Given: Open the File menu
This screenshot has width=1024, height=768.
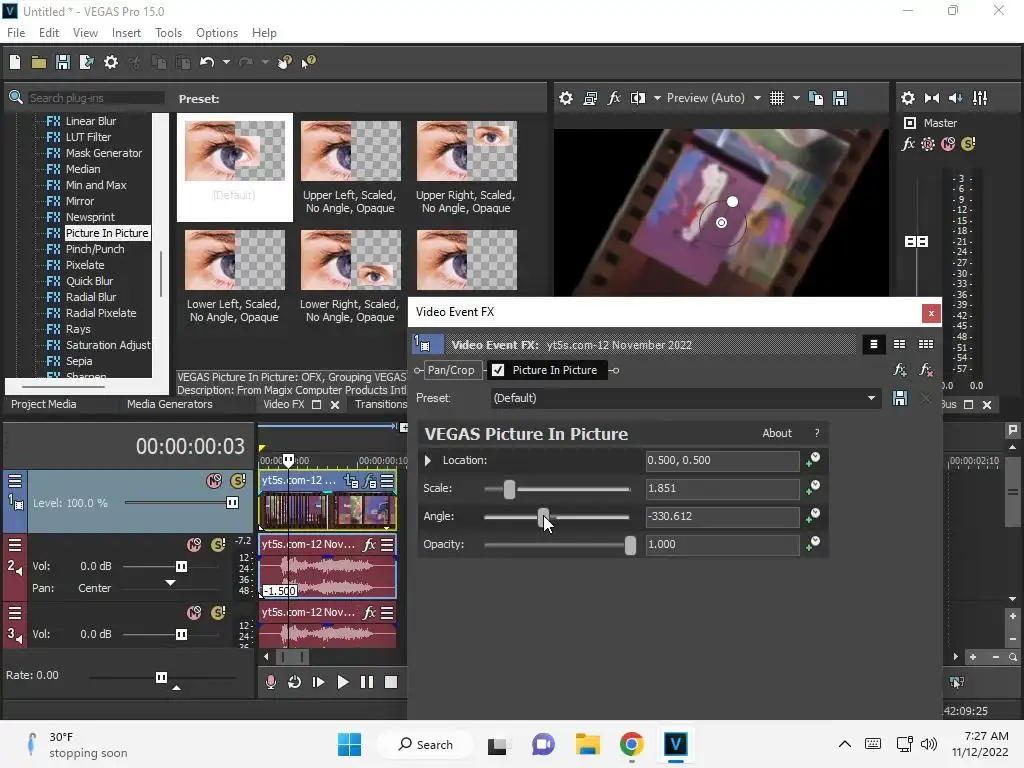Looking at the screenshot, I should click(16, 33).
